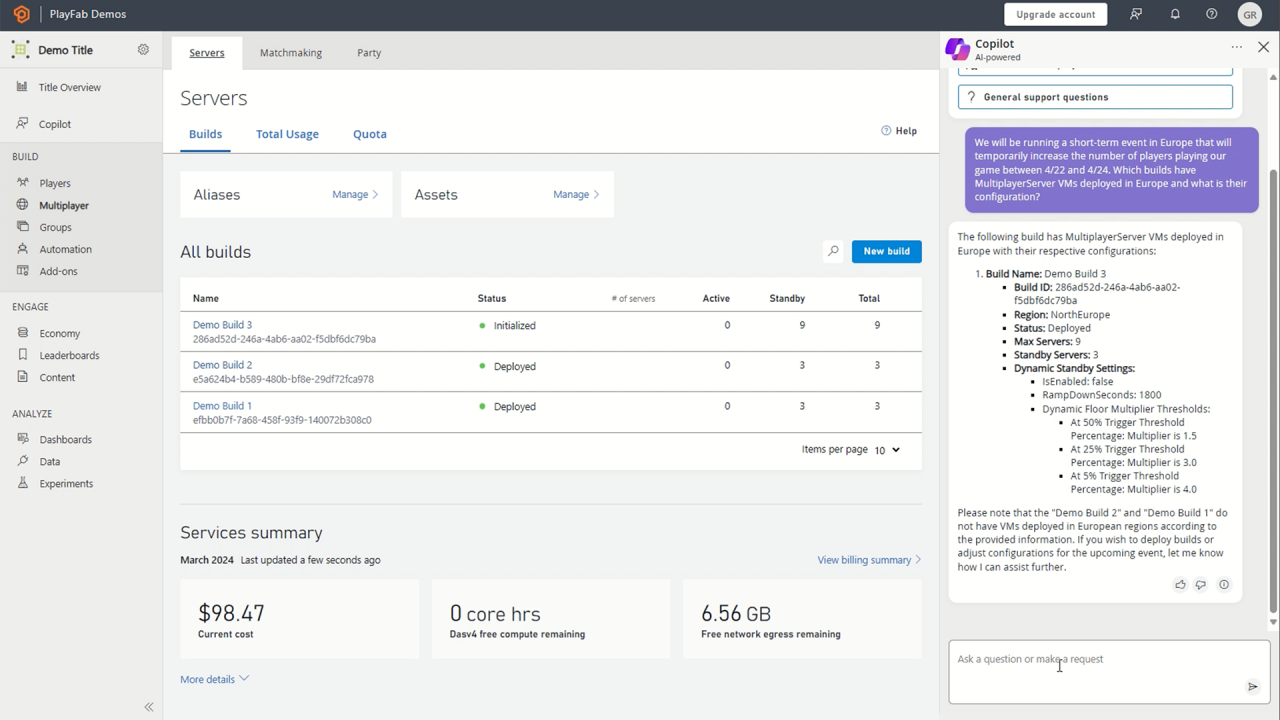Expand More details in Services summary
The height and width of the screenshot is (720, 1280).
tap(214, 679)
